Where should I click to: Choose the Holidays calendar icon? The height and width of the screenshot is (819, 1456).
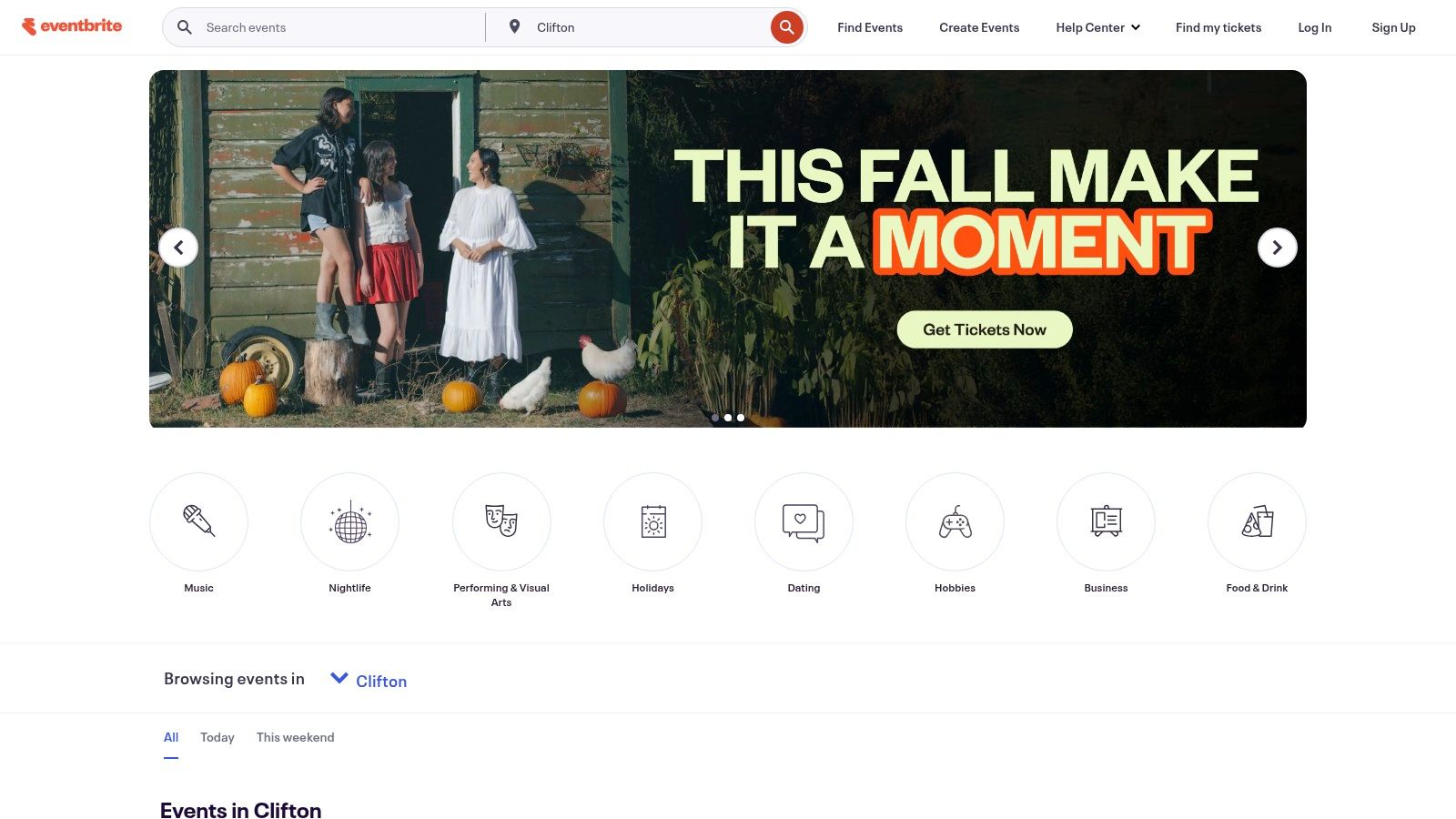[x=652, y=521]
